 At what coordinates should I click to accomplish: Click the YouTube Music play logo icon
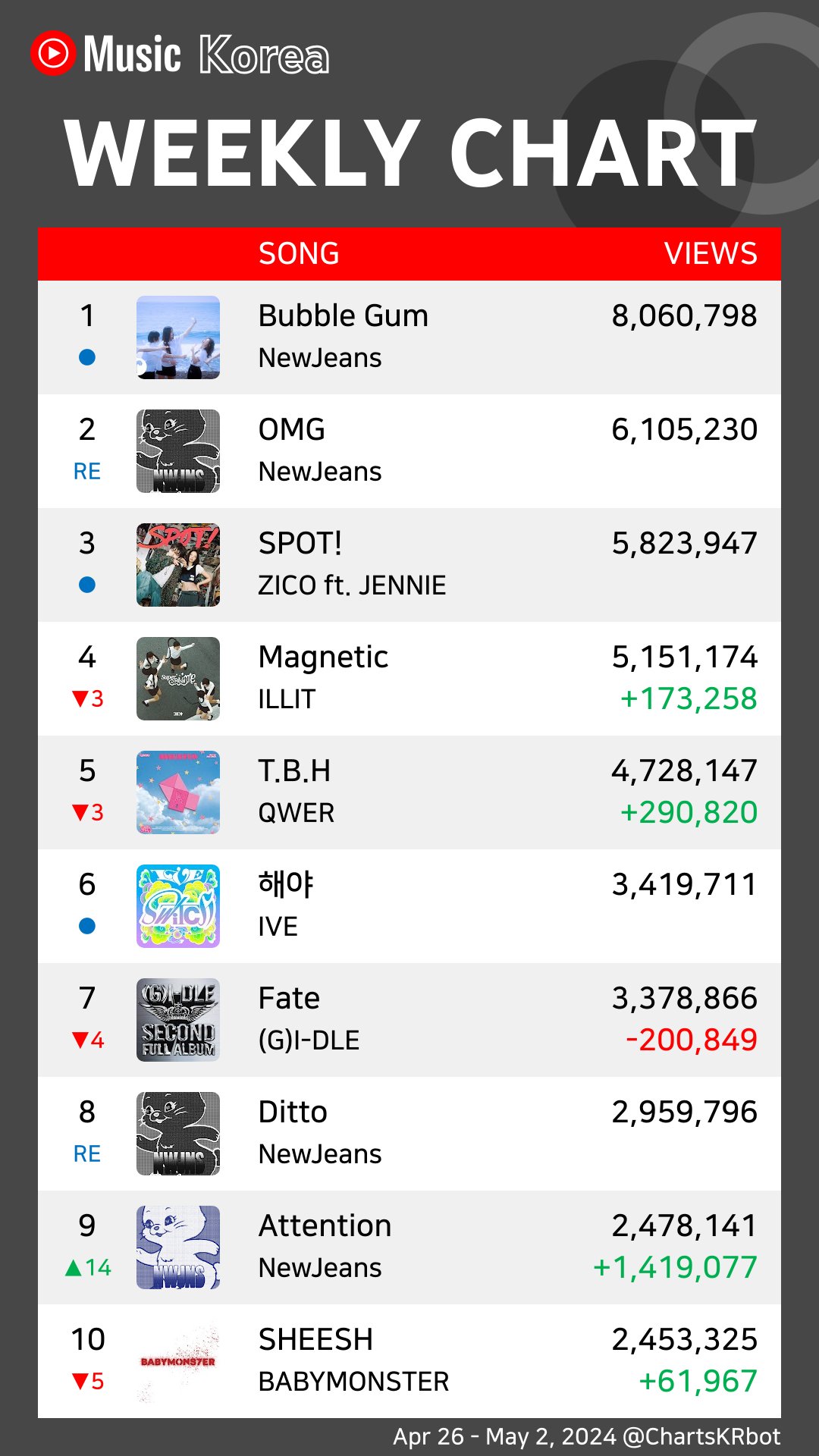click(53, 53)
